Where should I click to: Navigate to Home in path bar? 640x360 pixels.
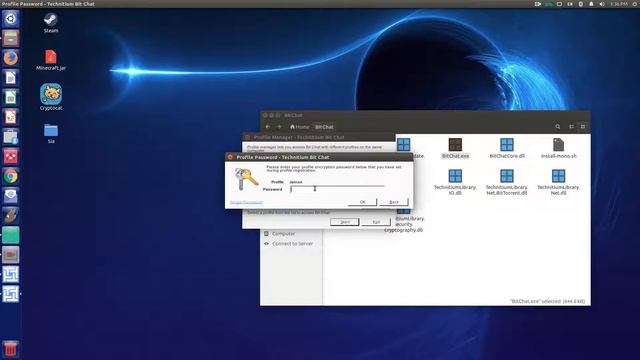pos(300,127)
